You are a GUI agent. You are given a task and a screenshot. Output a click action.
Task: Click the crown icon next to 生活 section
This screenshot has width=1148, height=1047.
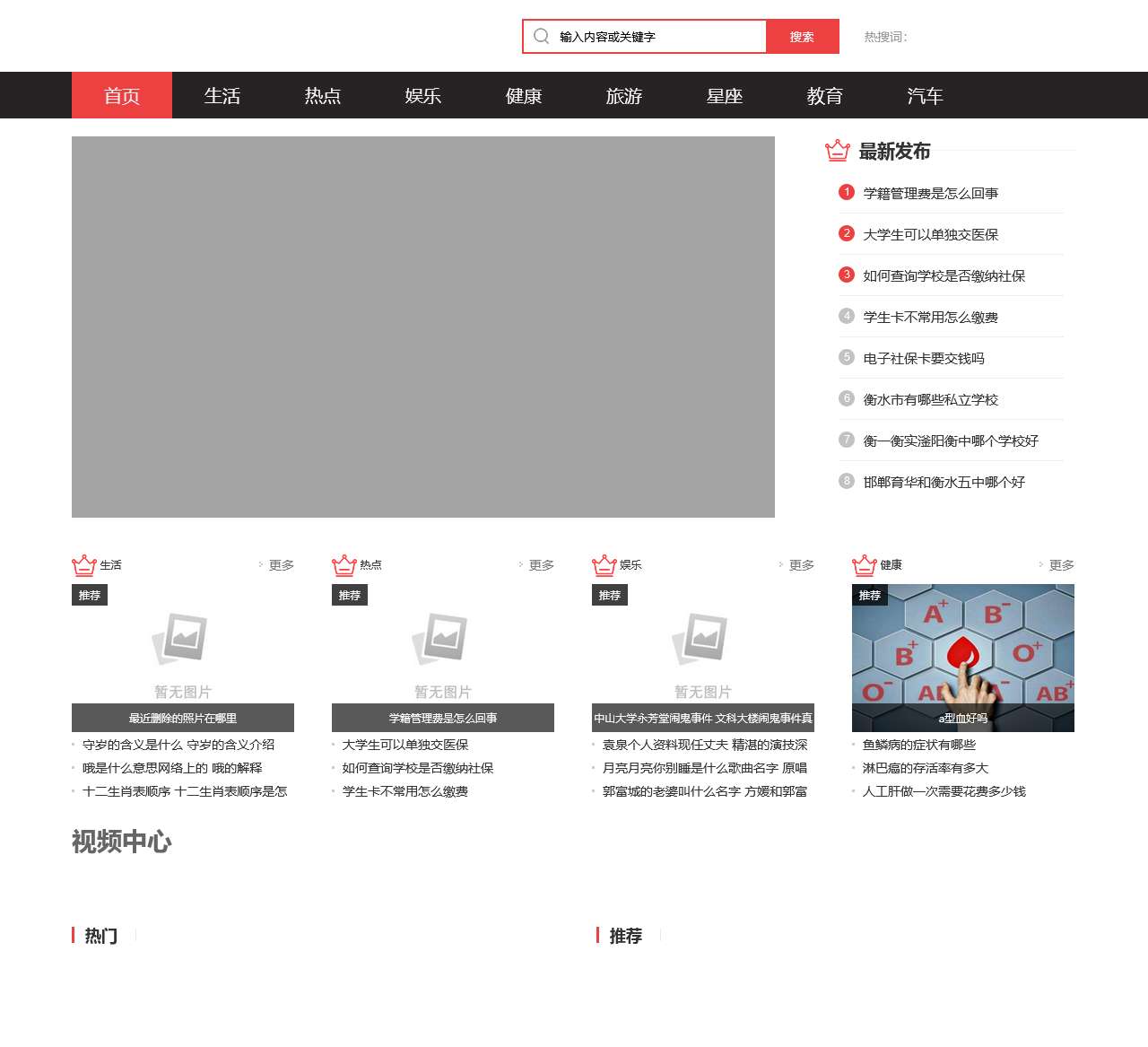coord(83,565)
